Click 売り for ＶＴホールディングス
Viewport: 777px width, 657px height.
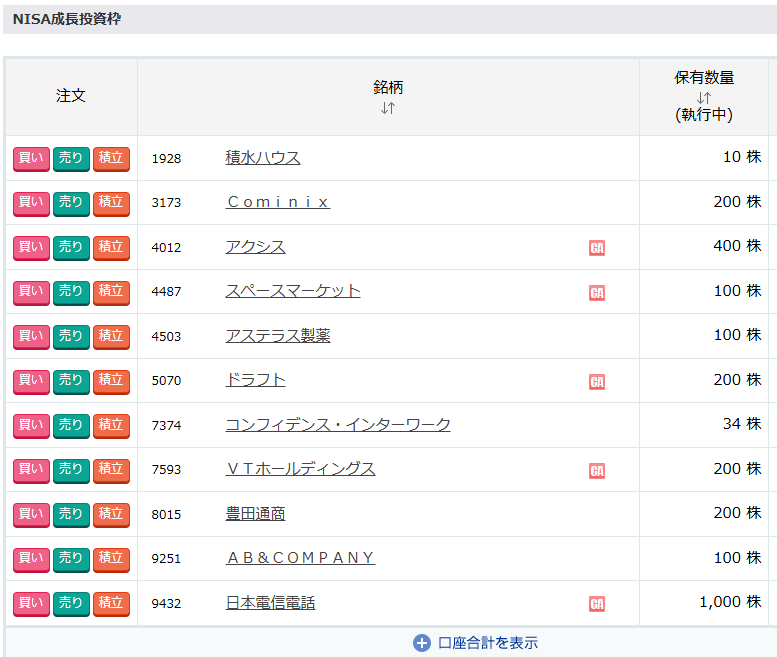(71, 471)
